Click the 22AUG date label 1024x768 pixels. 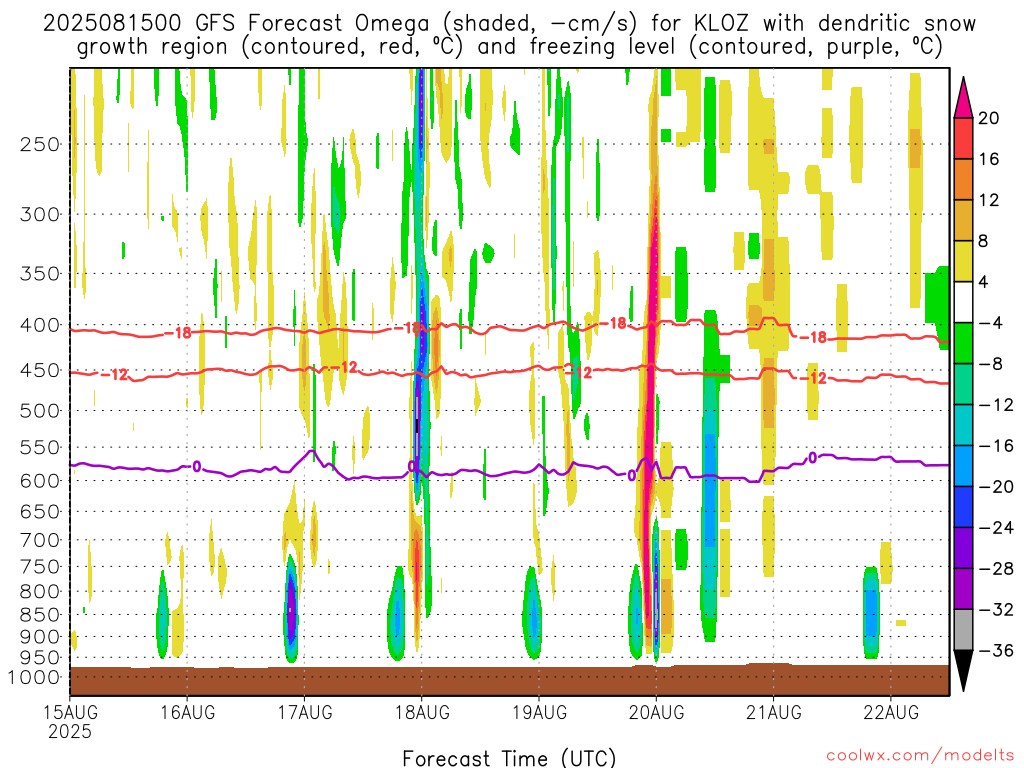point(891,712)
